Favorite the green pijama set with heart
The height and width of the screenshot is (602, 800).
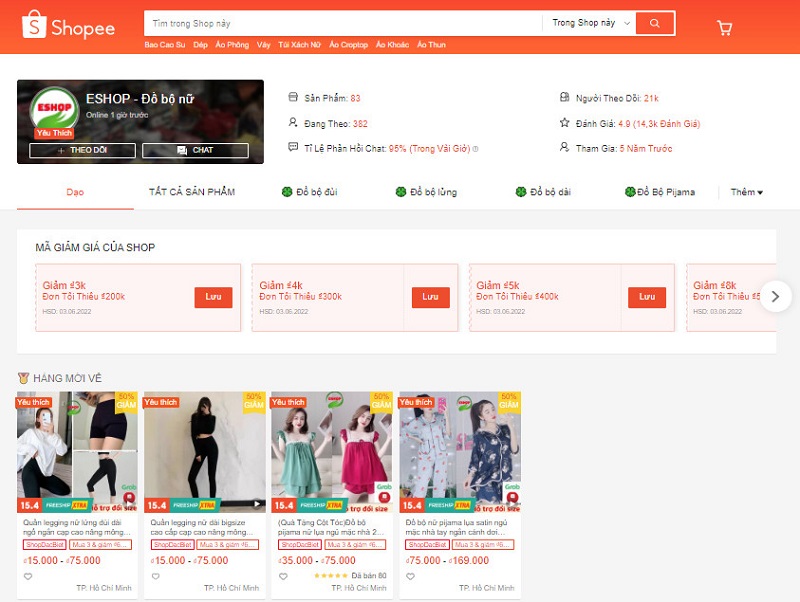click(281, 575)
